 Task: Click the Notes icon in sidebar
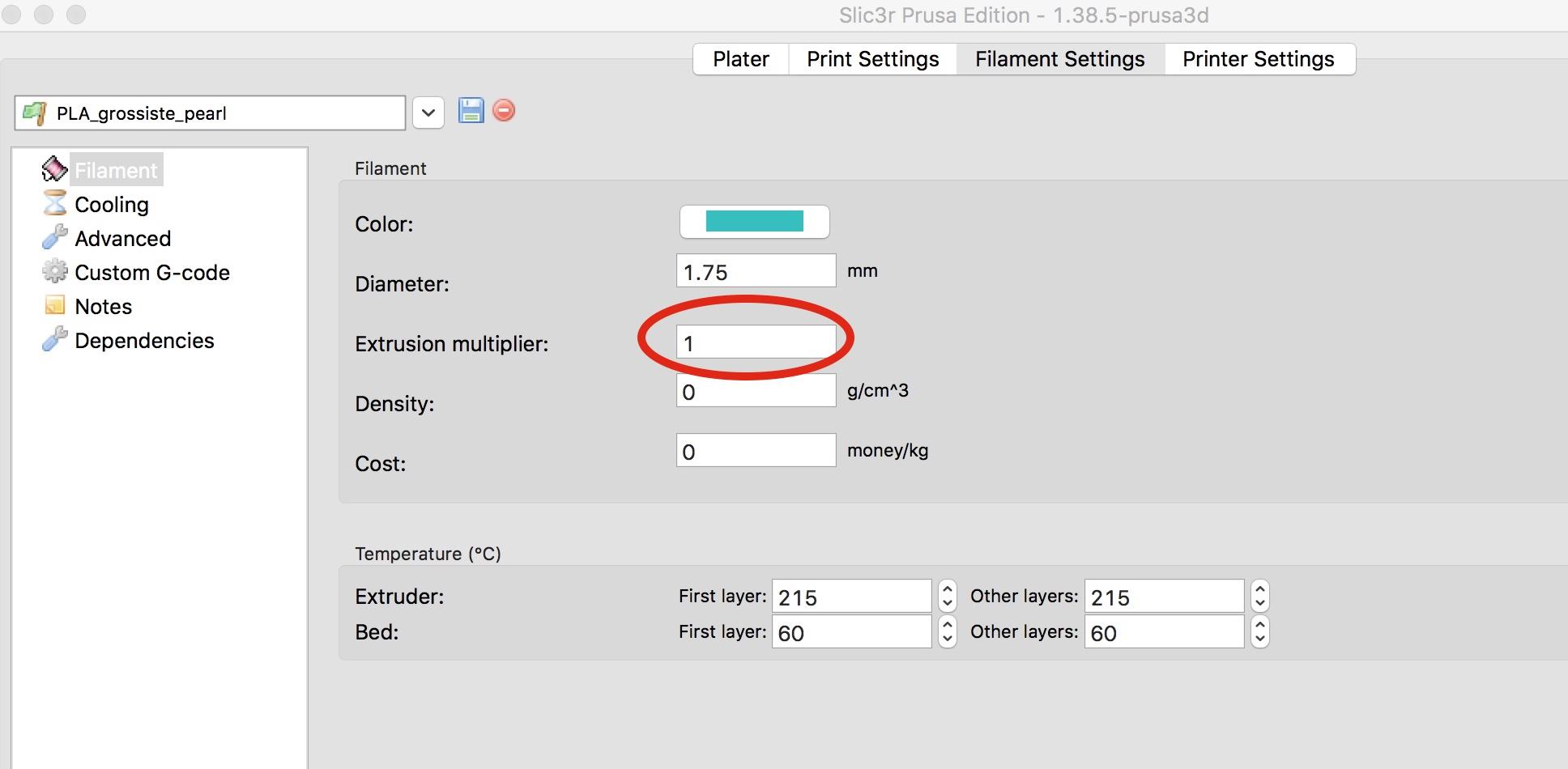54,305
